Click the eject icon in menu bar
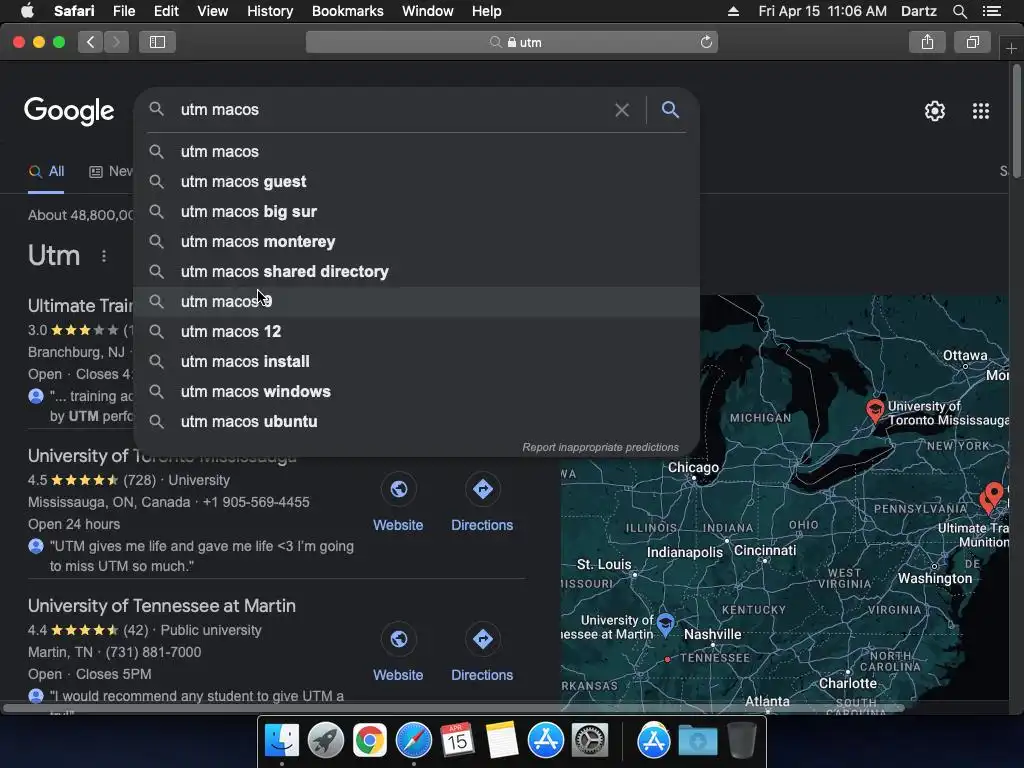Image resolution: width=1024 pixels, height=768 pixels. [x=733, y=11]
